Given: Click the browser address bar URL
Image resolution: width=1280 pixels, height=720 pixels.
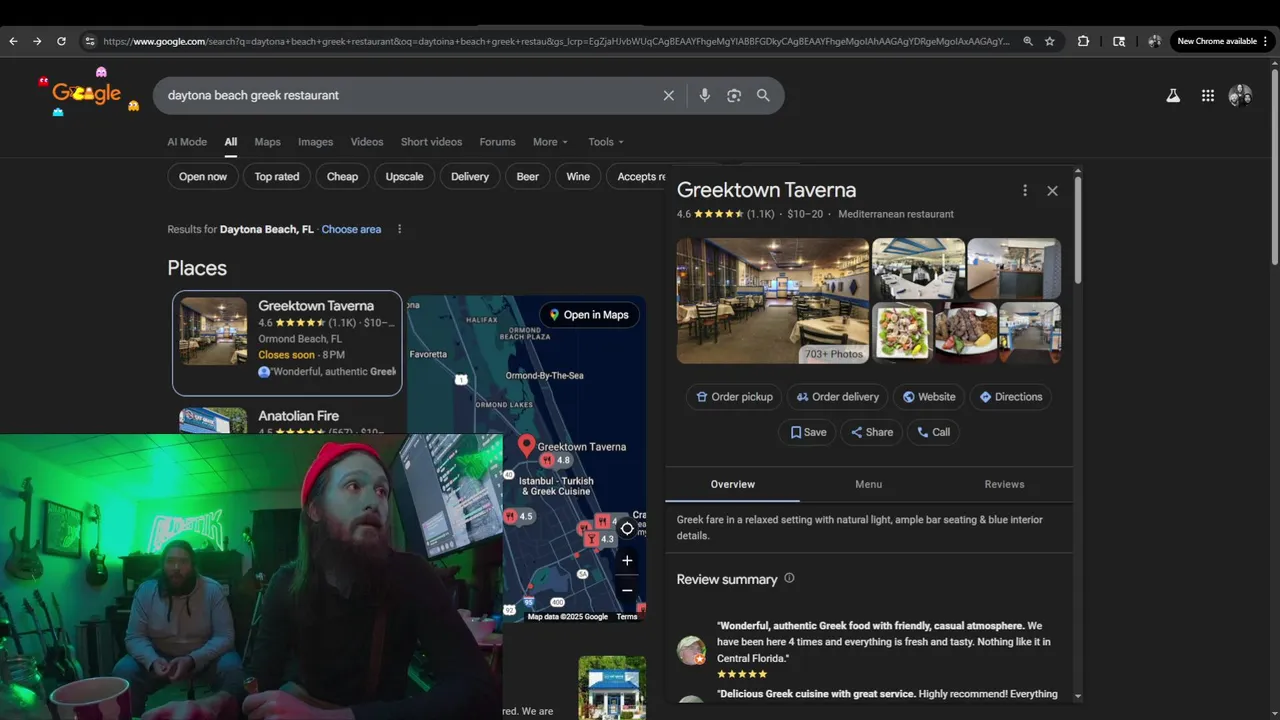Looking at the screenshot, I should (x=557, y=41).
